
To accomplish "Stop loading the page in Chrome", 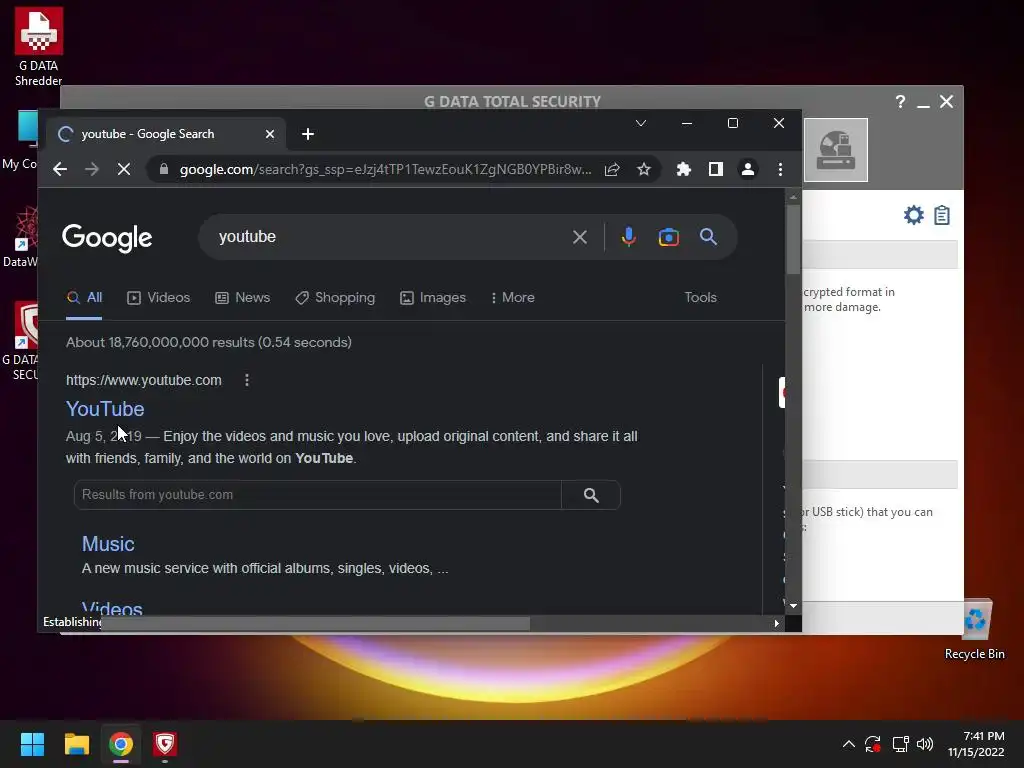I will click(x=123, y=169).
